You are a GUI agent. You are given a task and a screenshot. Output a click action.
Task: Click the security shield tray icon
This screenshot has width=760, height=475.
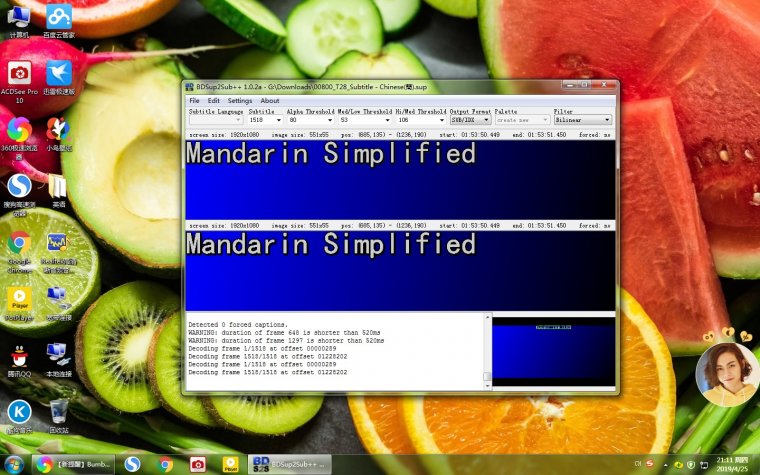pos(690,465)
